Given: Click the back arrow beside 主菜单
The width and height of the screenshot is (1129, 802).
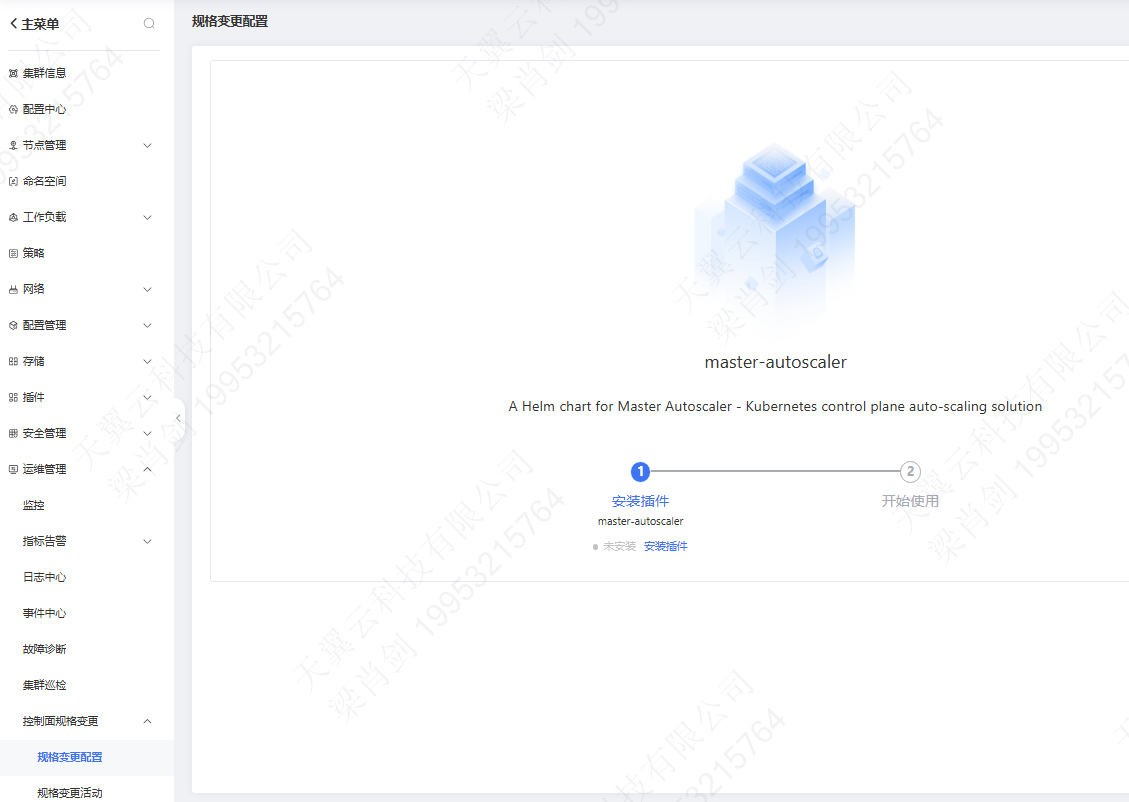Looking at the screenshot, I should point(13,24).
